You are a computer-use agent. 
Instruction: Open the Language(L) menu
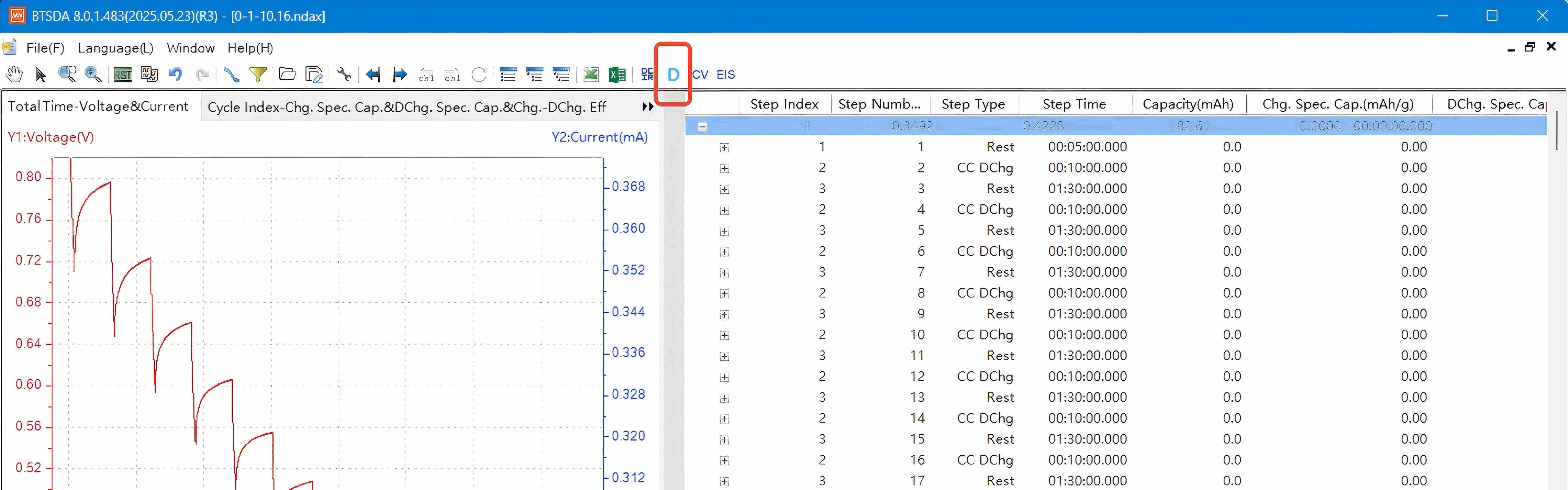coord(116,48)
